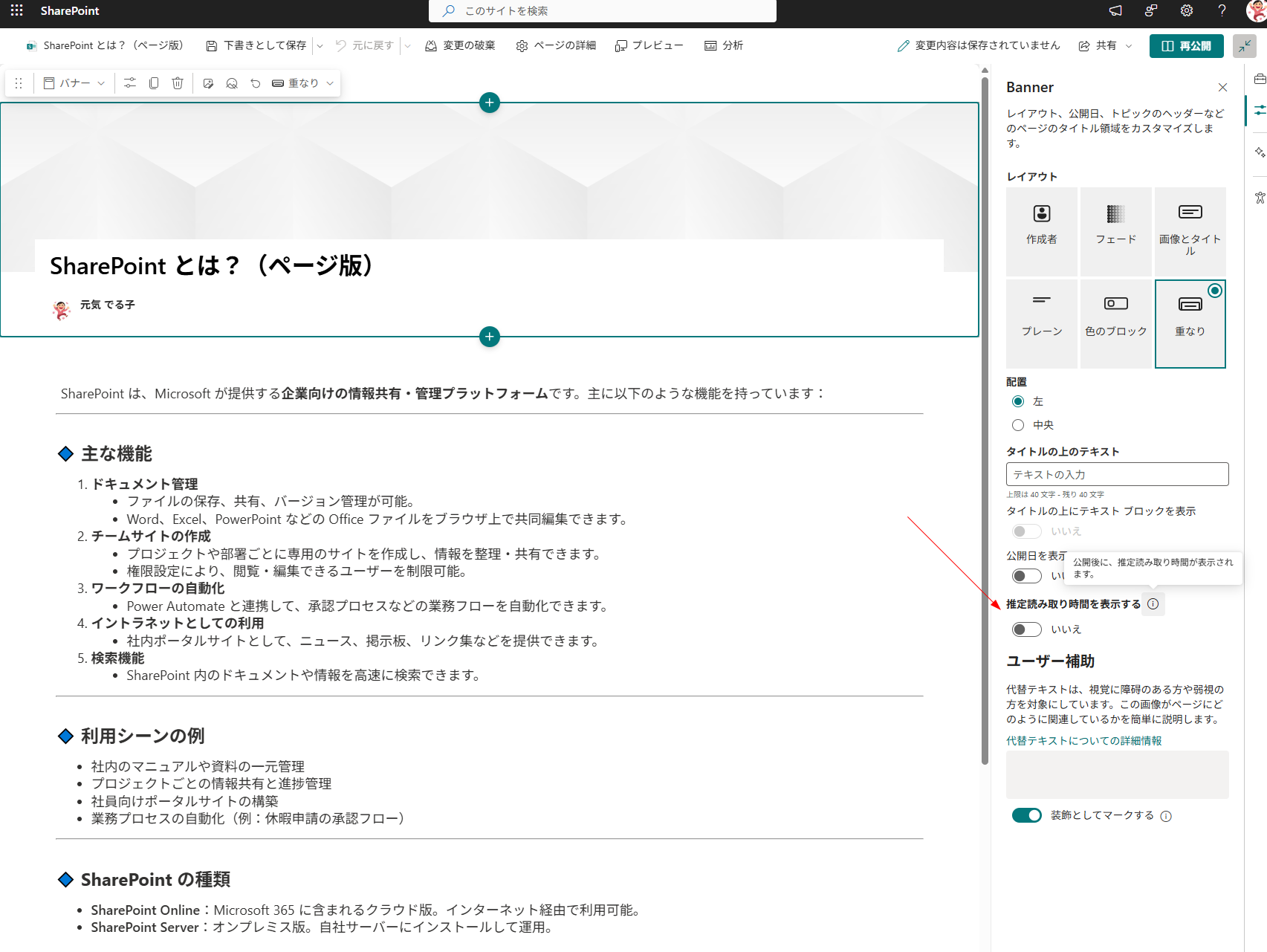Viewport: 1267px width, 952px height.
Task: Open the 重なり layout dropdown in toolbar
Action: 302,83
